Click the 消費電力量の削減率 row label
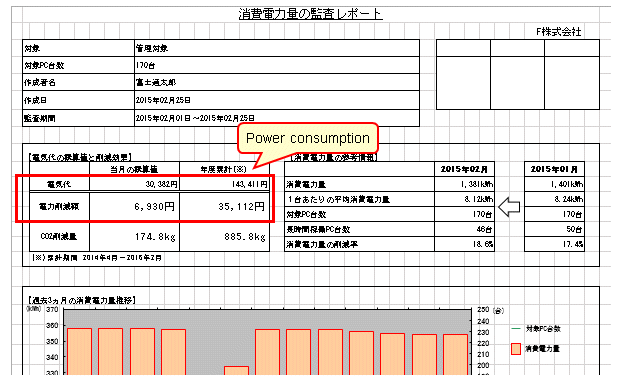Viewport: 621px width, 383px height. pos(322,244)
